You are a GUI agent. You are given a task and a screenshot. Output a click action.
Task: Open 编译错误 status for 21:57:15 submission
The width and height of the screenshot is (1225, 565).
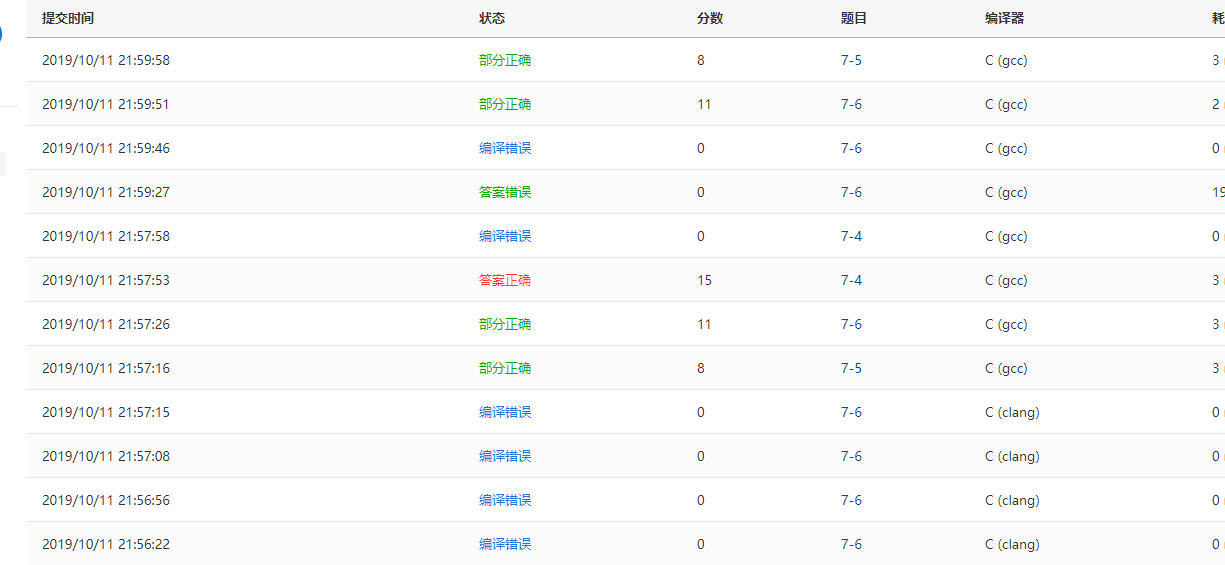(505, 412)
